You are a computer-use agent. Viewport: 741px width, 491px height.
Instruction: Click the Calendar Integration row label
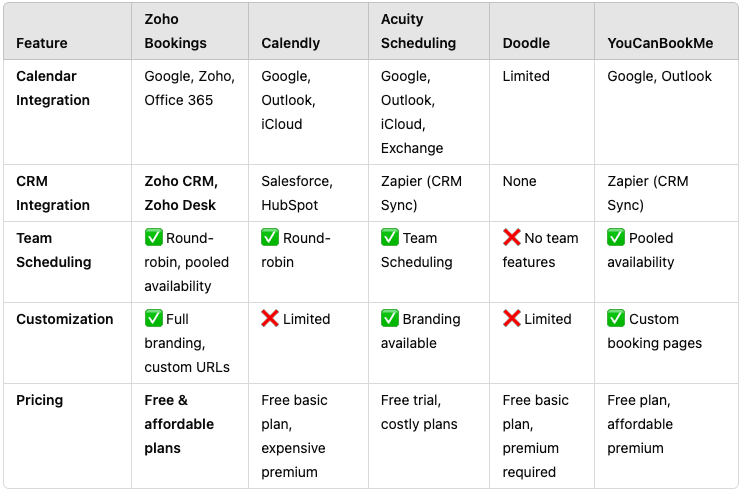(53, 88)
